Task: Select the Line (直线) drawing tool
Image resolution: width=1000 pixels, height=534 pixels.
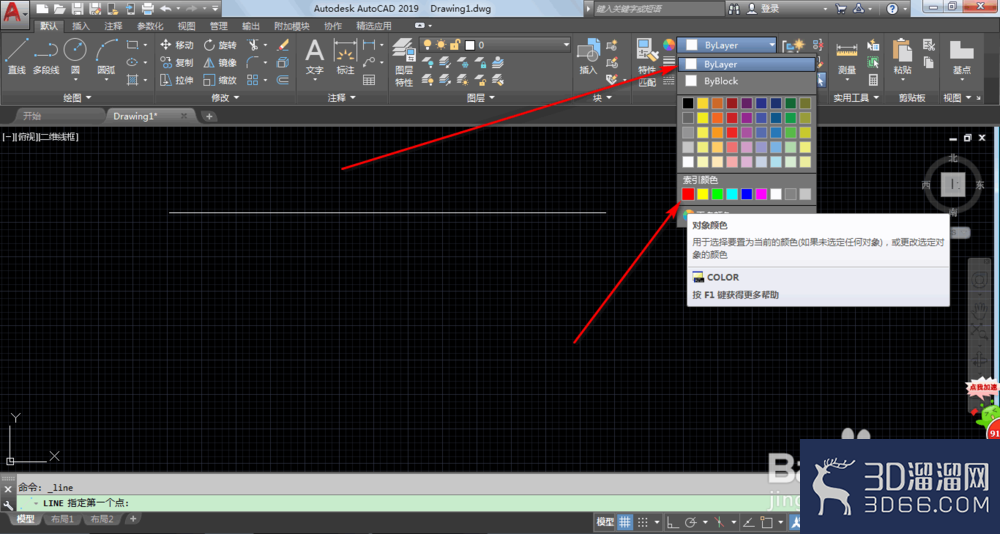Action: pos(16,56)
